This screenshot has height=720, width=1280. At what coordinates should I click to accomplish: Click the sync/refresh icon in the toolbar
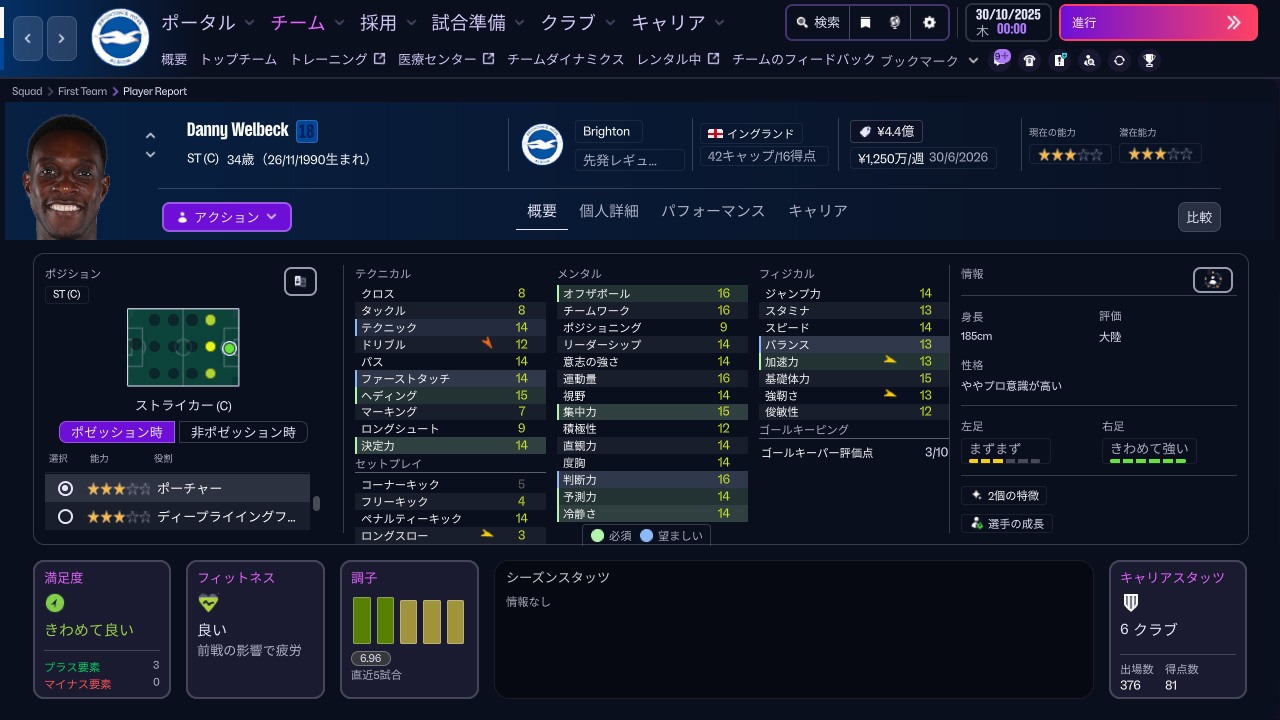click(x=1121, y=60)
